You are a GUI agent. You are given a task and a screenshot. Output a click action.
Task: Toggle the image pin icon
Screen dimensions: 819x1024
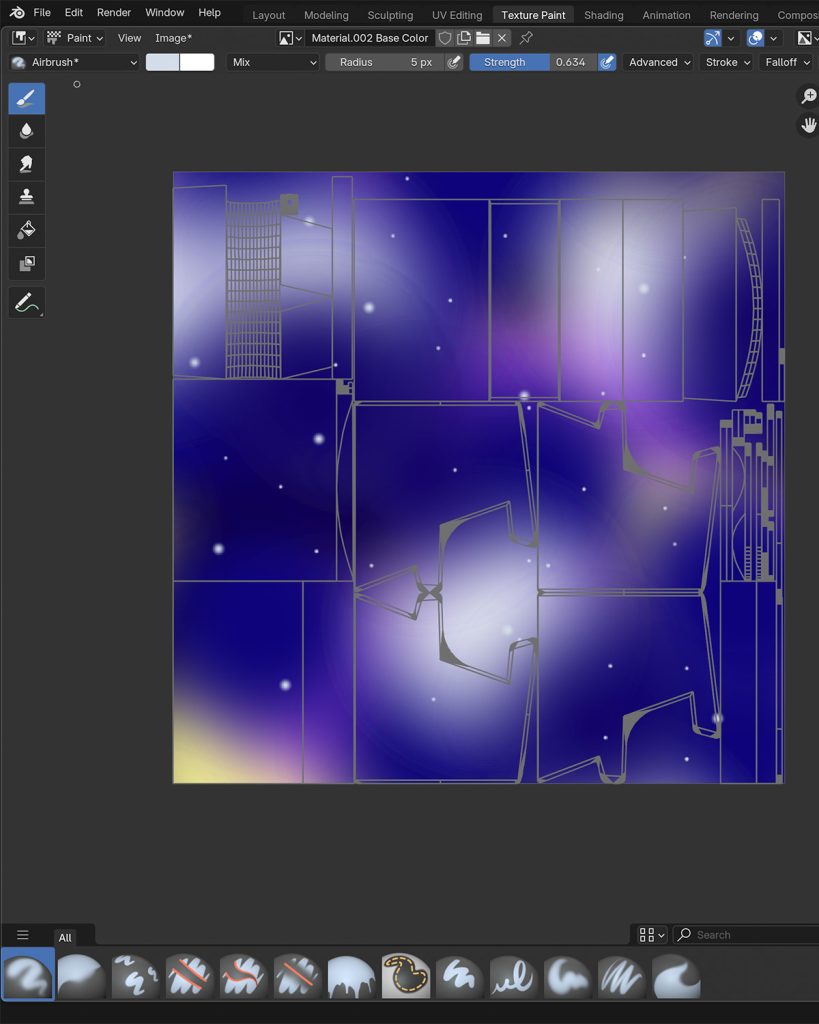(x=526, y=38)
